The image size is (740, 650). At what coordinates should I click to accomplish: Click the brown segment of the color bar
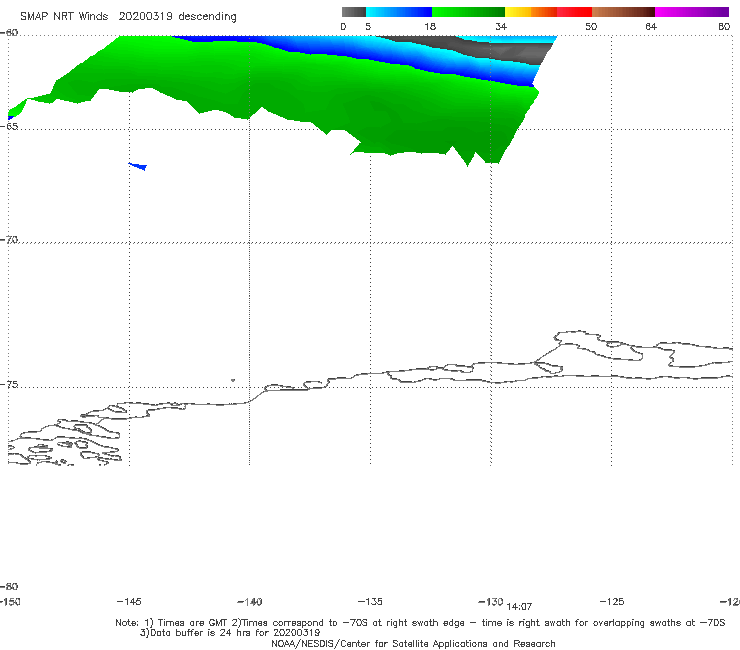(x=623, y=12)
